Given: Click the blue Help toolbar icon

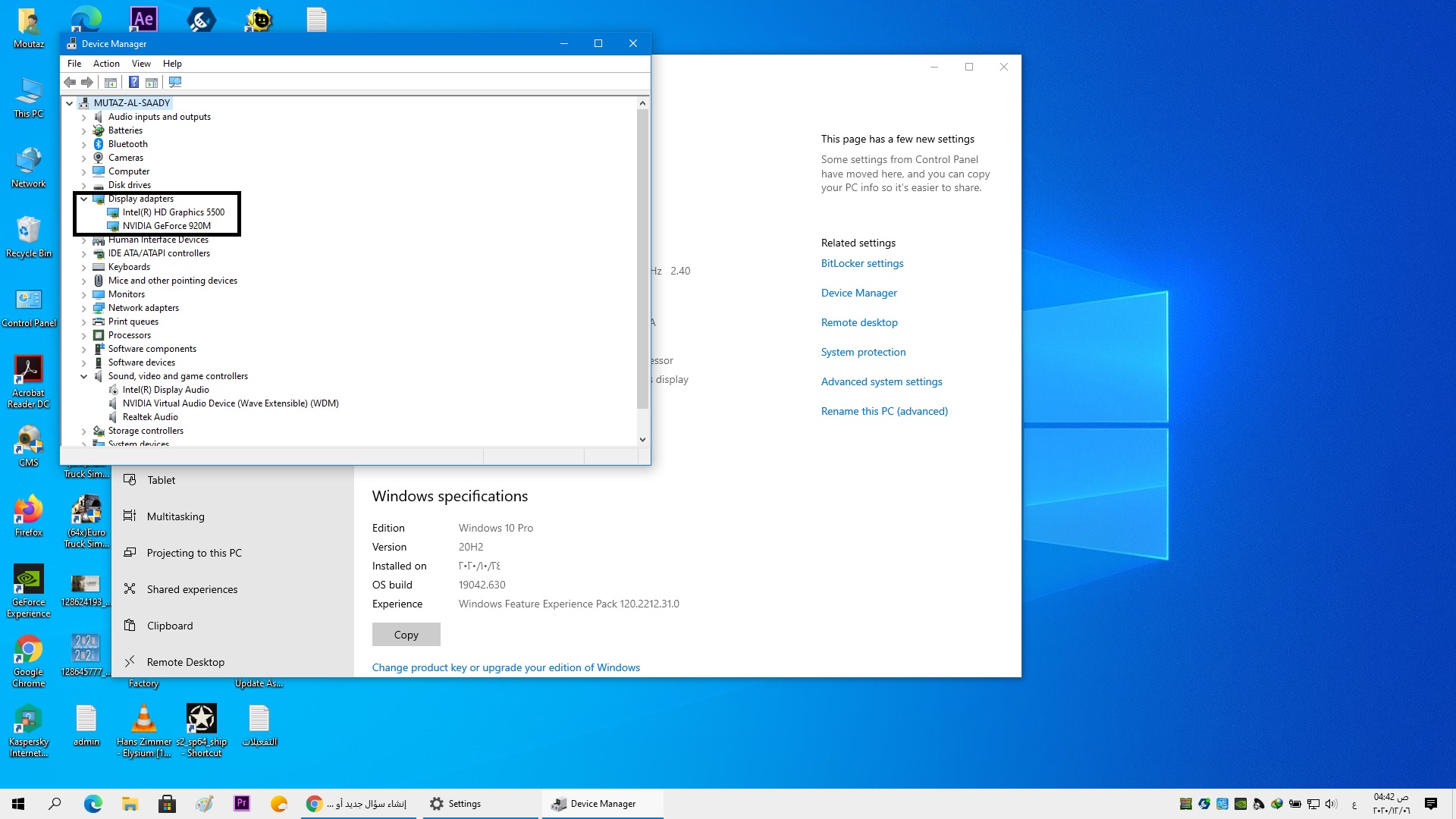Looking at the screenshot, I should click(133, 82).
